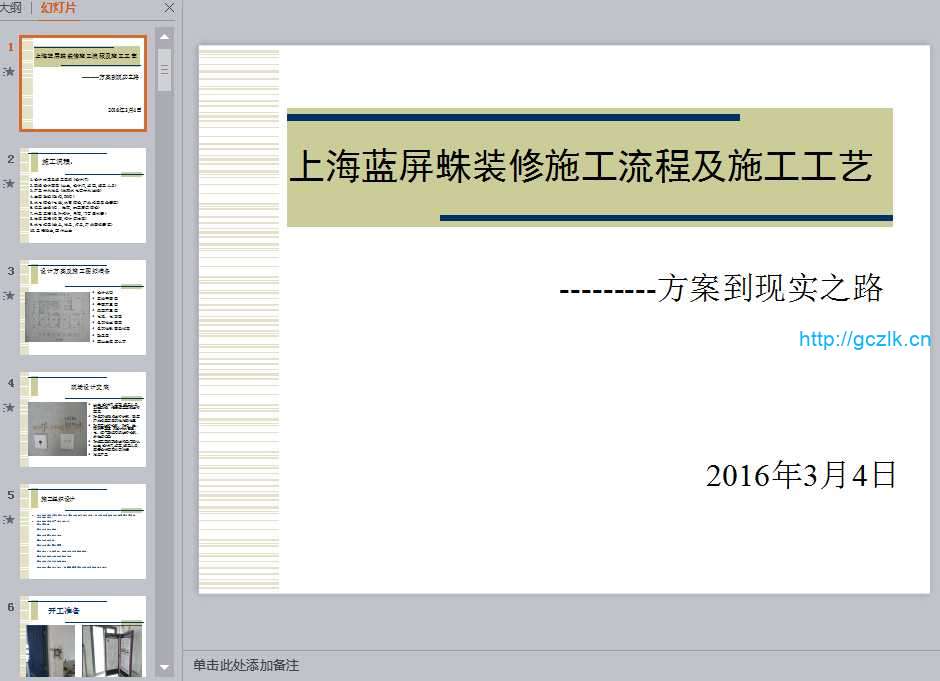
Task: Click the animation star icon beside slide 2
Action: [x=9, y=183]
